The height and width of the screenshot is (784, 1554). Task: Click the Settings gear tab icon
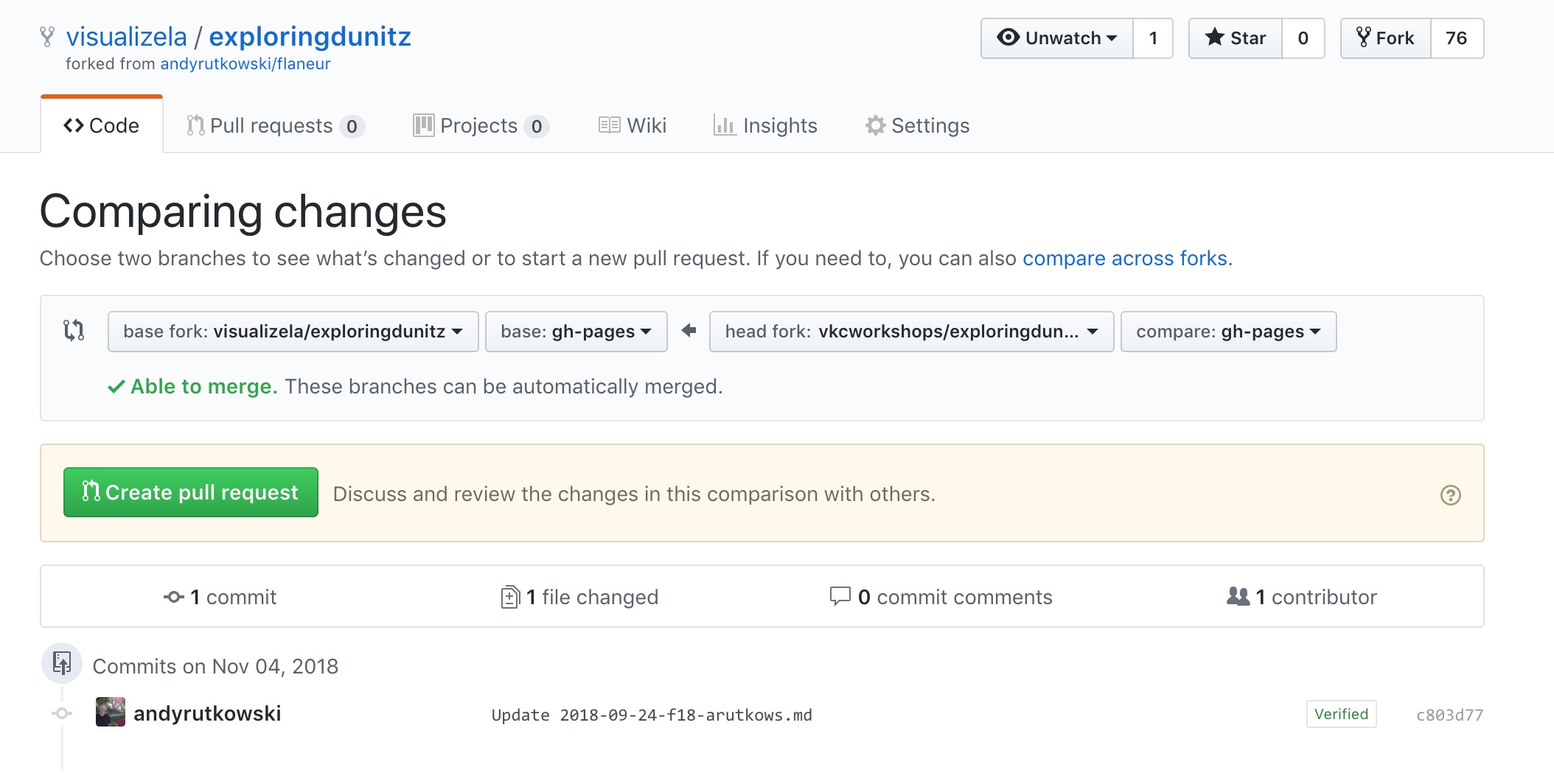[875, 126]
